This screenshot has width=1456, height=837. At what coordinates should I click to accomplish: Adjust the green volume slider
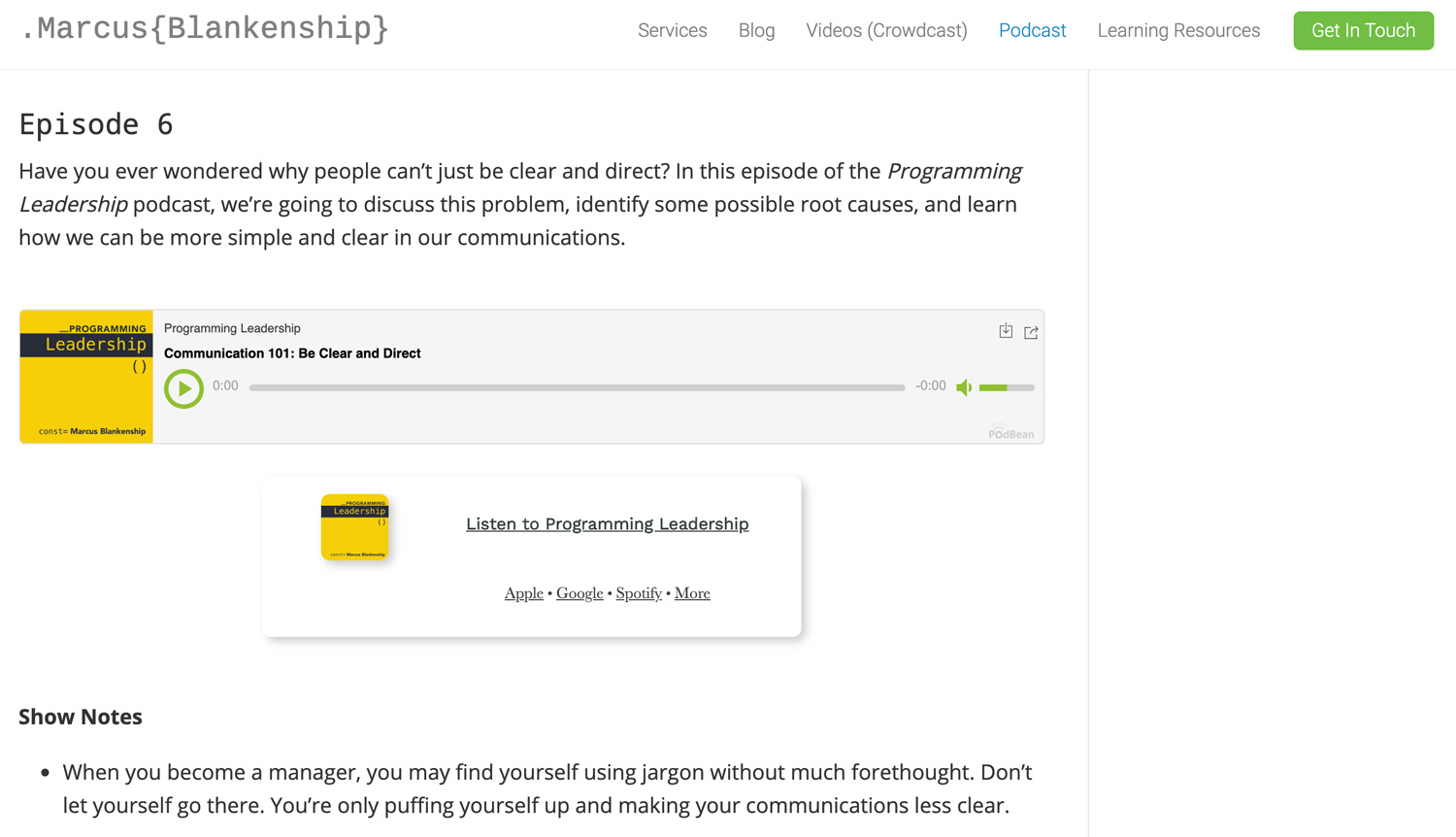point(1006,387)
